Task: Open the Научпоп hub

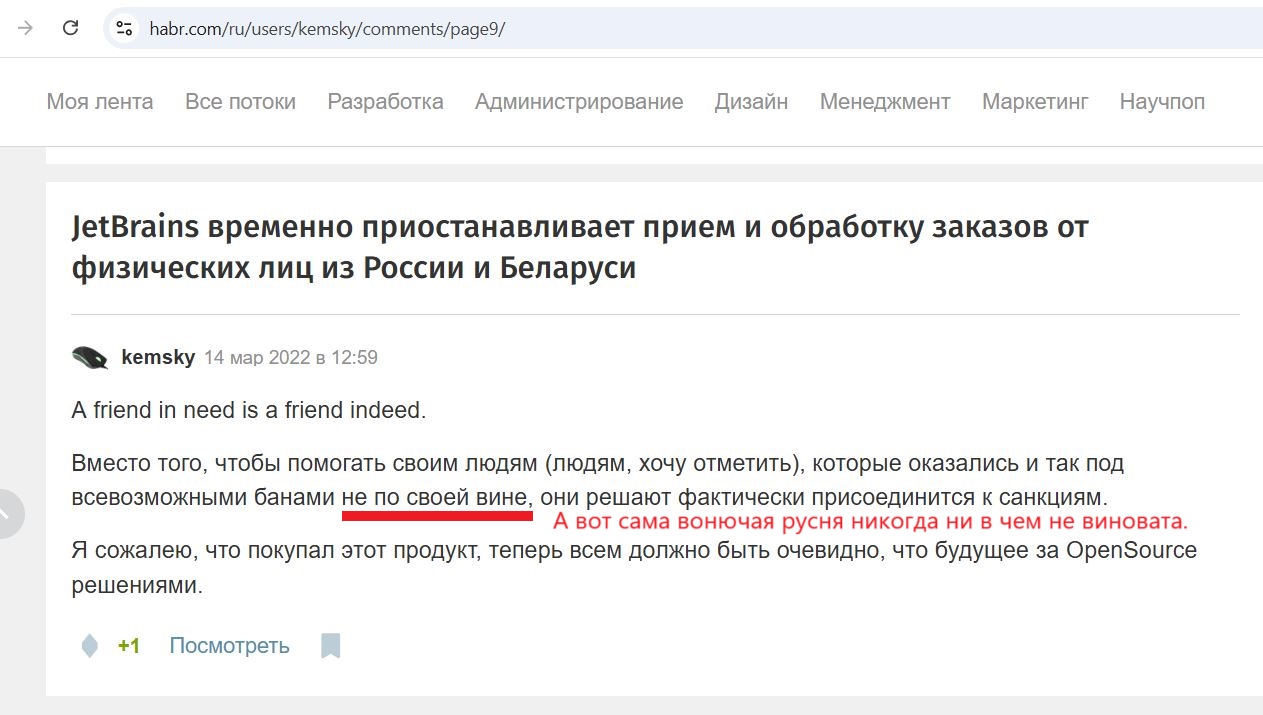Action: click(x=1162, y=101)
